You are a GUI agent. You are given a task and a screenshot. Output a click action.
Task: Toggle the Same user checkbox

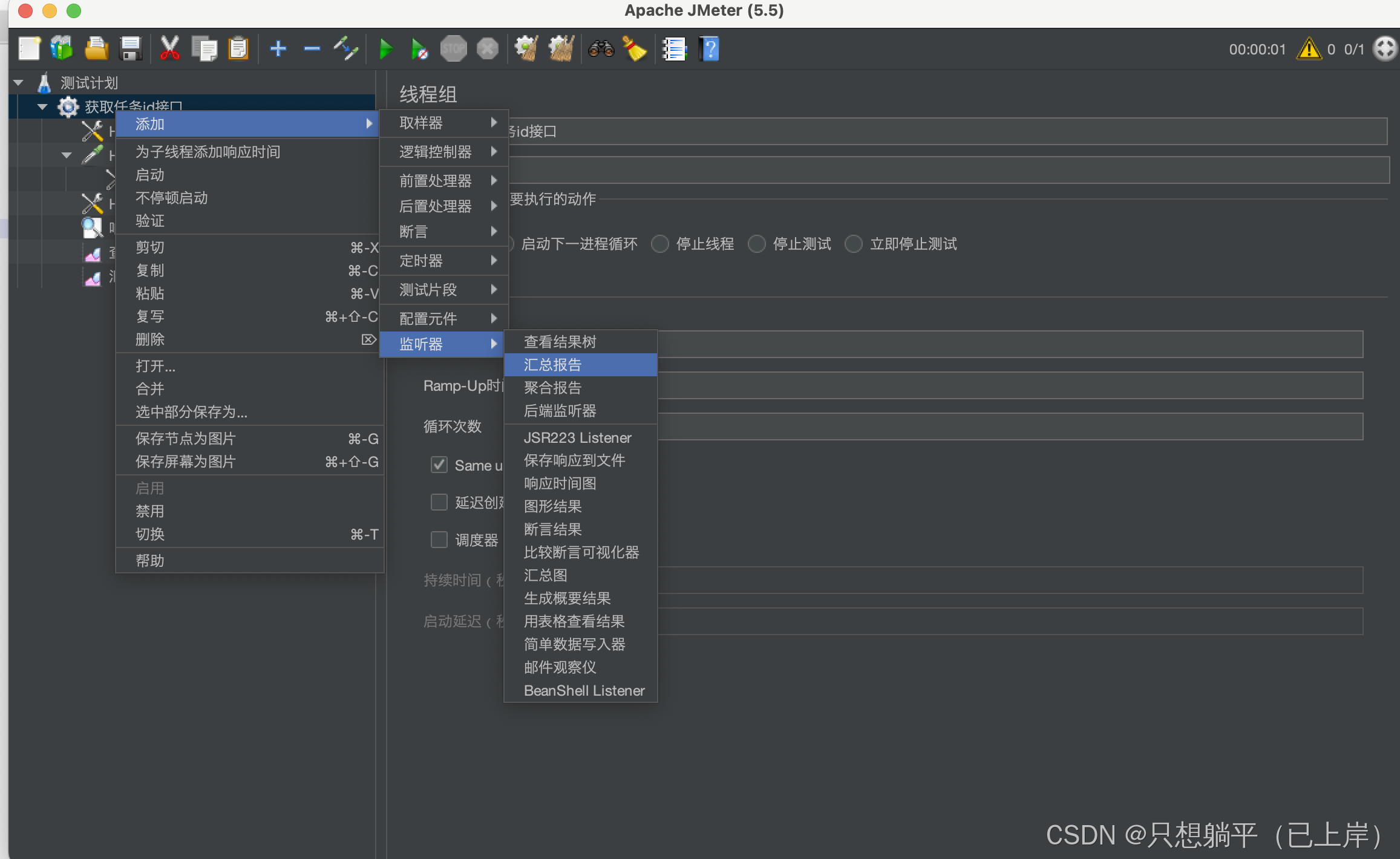click(x=439, y=465)
